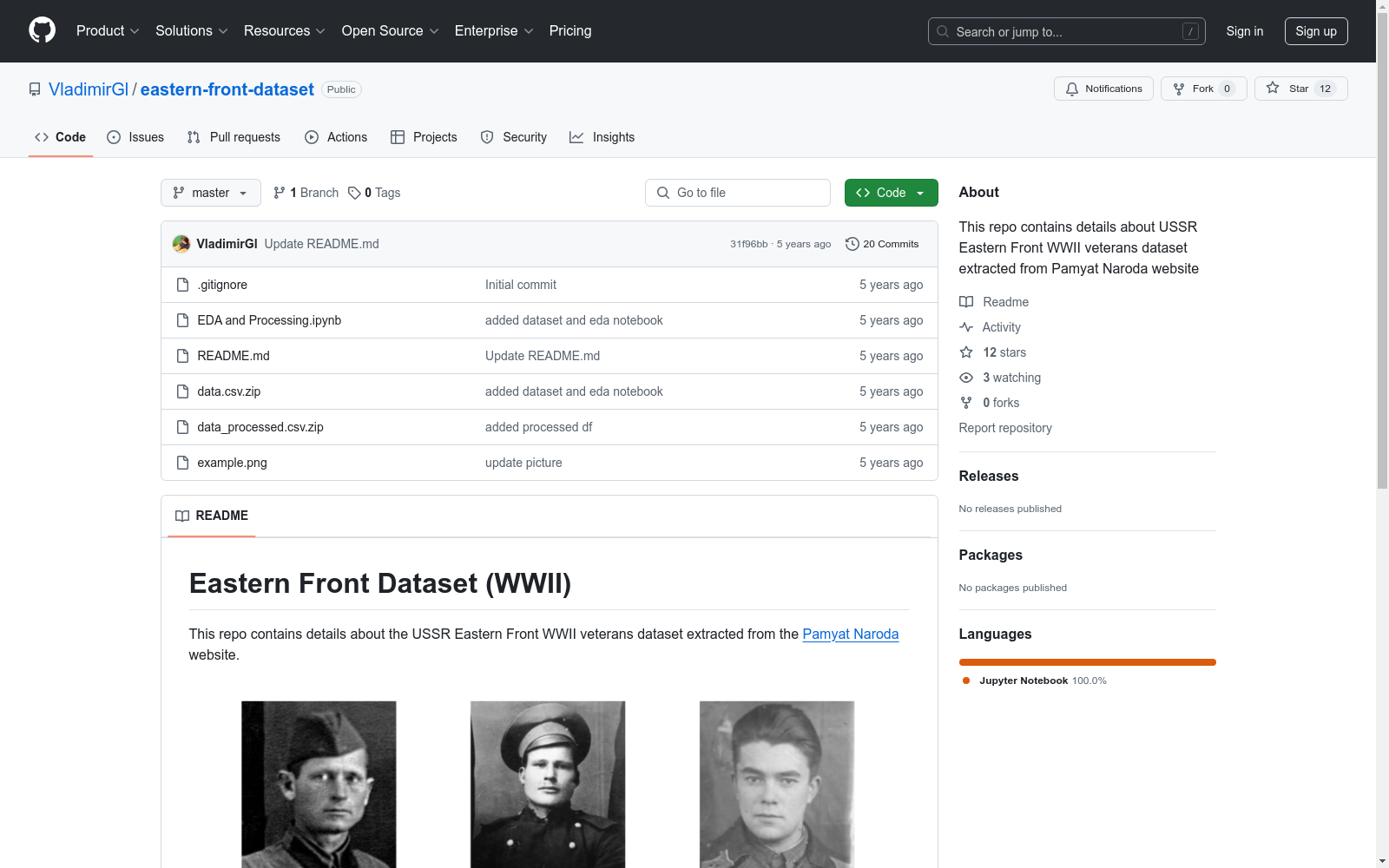Screen dimensions: 1389x868
Task: Open the VladimirGl owner profile link
Action: [x=89, y=89]
